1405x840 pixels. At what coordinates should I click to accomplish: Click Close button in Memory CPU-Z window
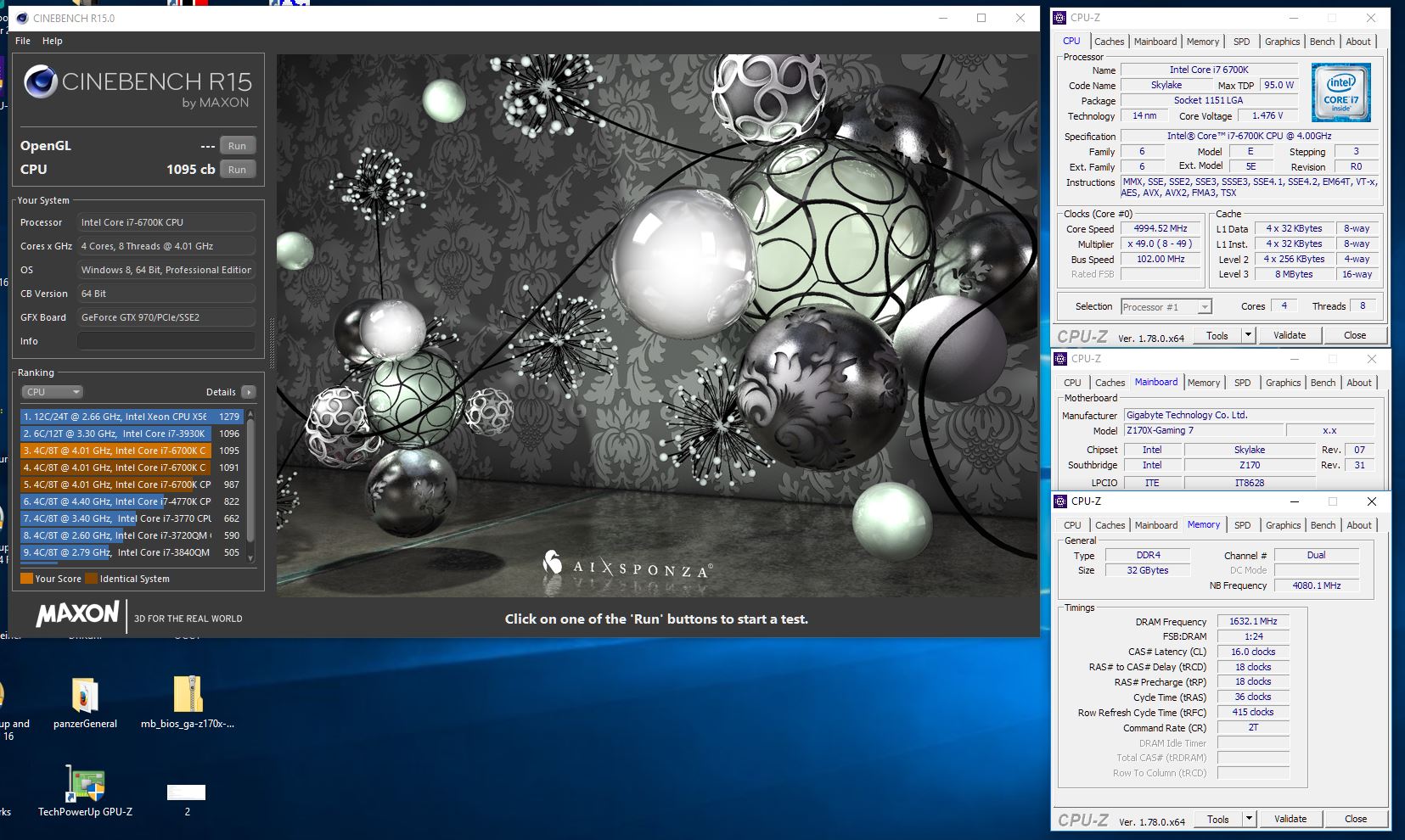click(x=1356, y=819)
